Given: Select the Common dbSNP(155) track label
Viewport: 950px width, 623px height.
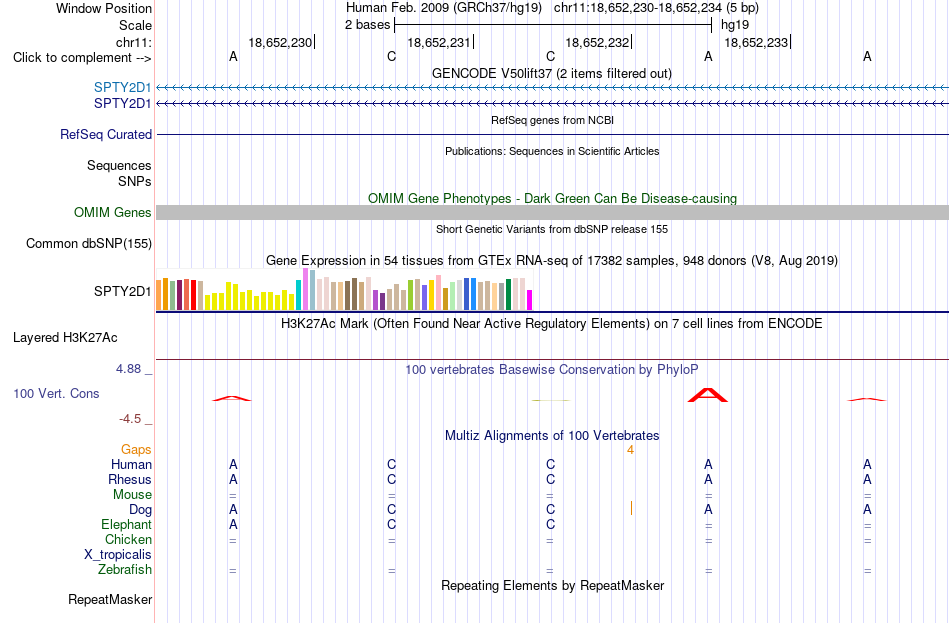Looking at the screenshot, I should [89, 244].
